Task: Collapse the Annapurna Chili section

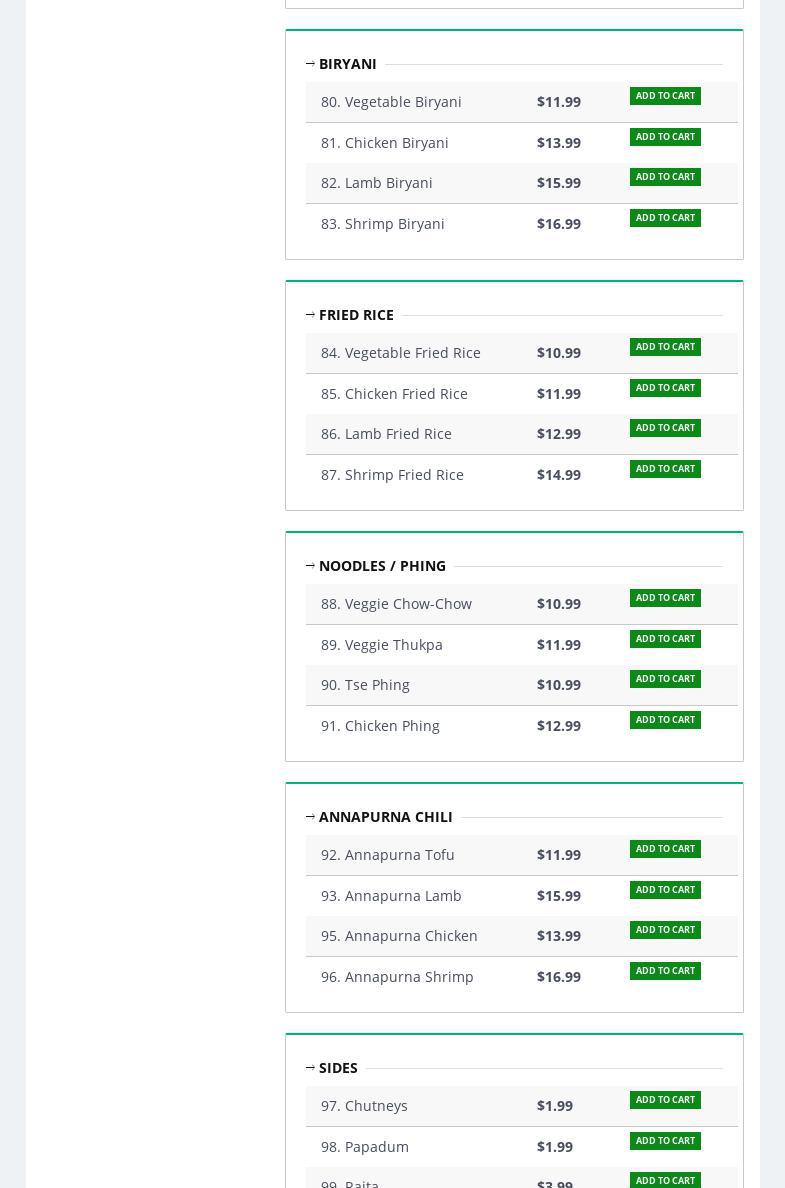Action: [x=311, y=817]
